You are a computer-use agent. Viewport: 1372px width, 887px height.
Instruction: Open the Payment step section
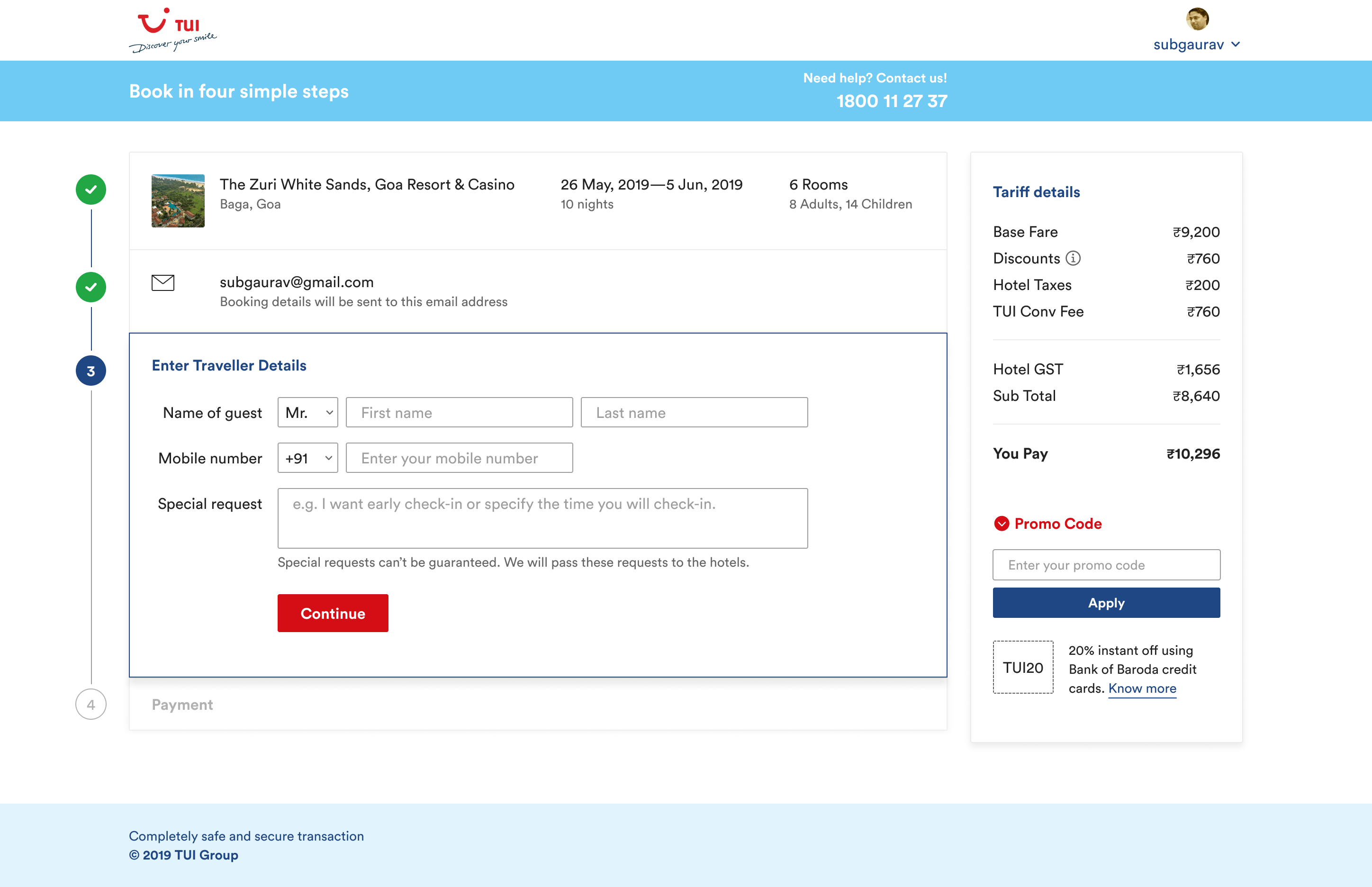[182, 705]
